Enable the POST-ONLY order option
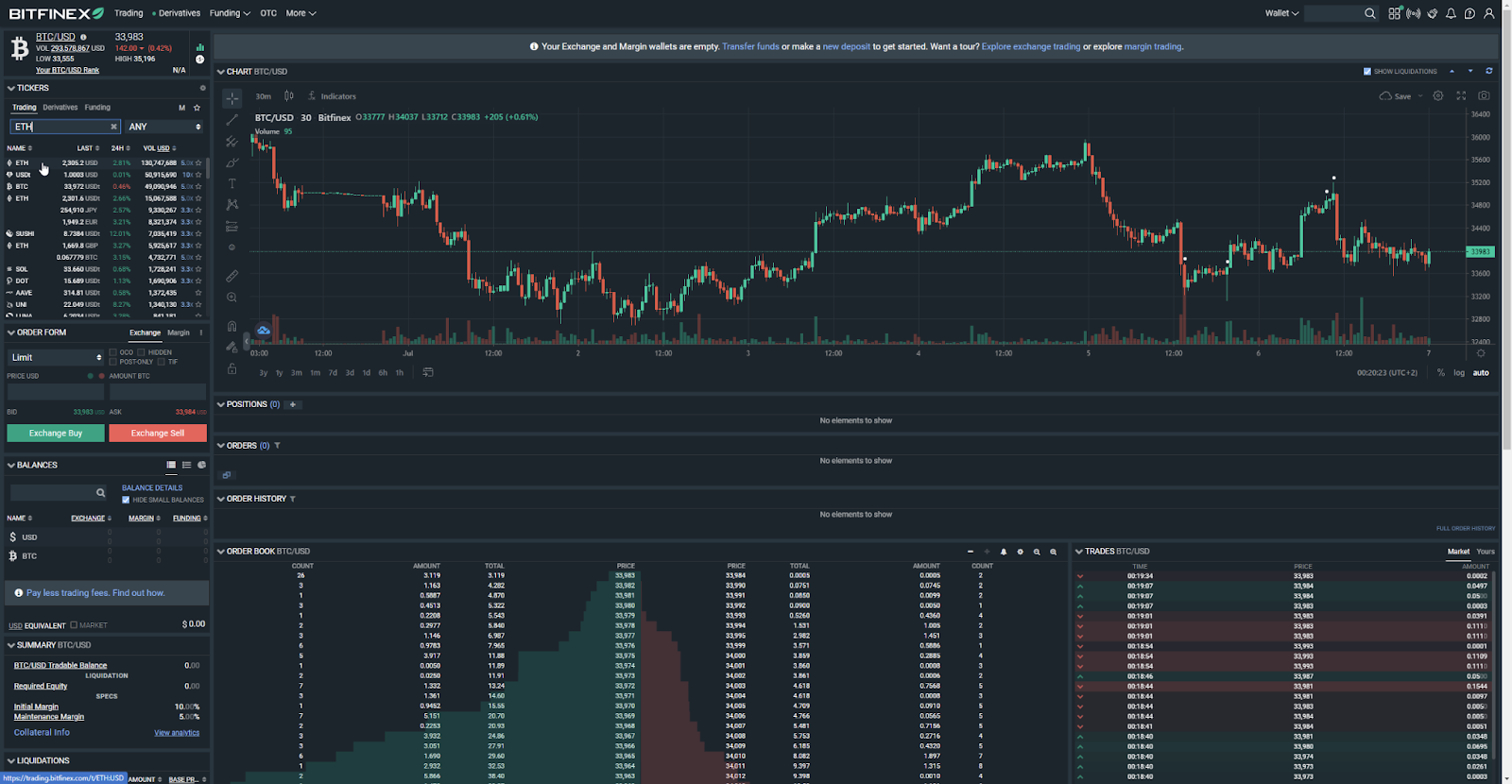Screen dimensions: 1512x784 click(113, 362)
